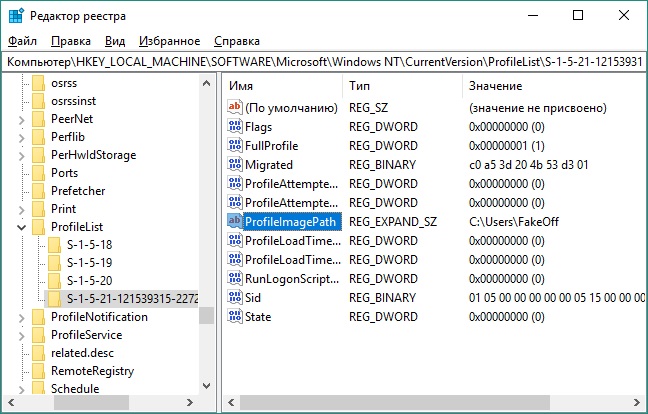
Task: Click the RunLogonScript value icon
Action: pyautogui.click(x=235, y=279)
